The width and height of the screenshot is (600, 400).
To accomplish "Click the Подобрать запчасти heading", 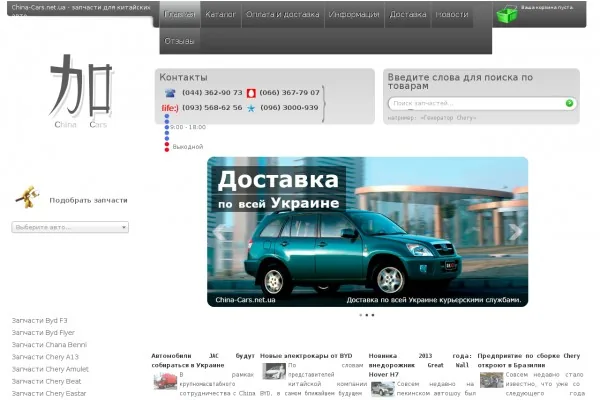I will 88,200.
